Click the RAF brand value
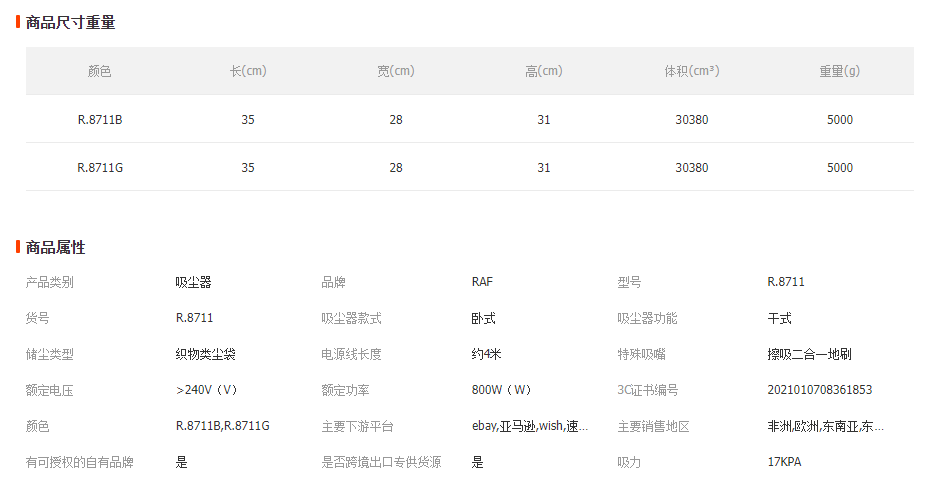937x489 pixels. coord(482,282)
